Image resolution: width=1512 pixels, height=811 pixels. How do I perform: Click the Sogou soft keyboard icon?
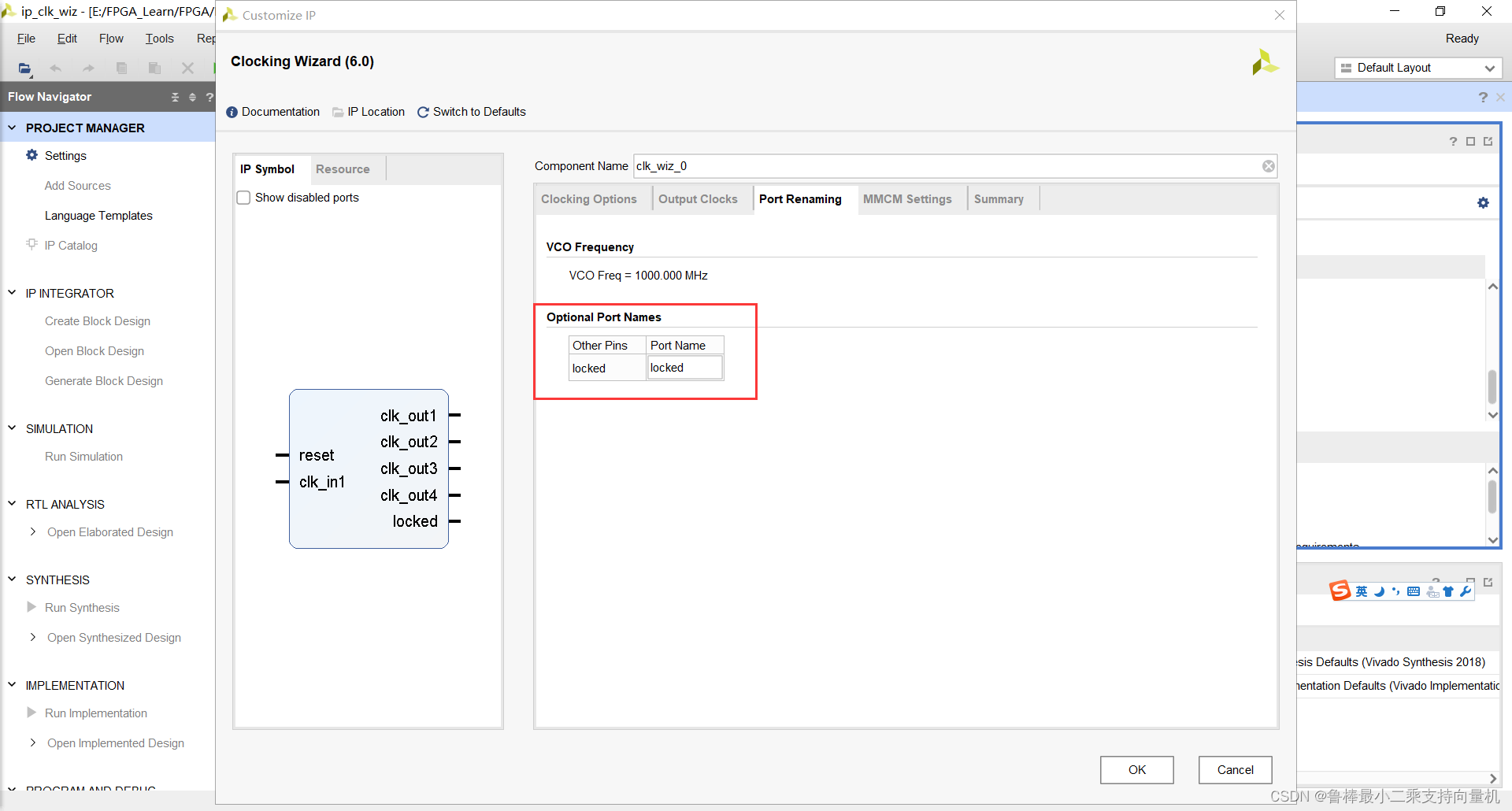click(1414, 591)
